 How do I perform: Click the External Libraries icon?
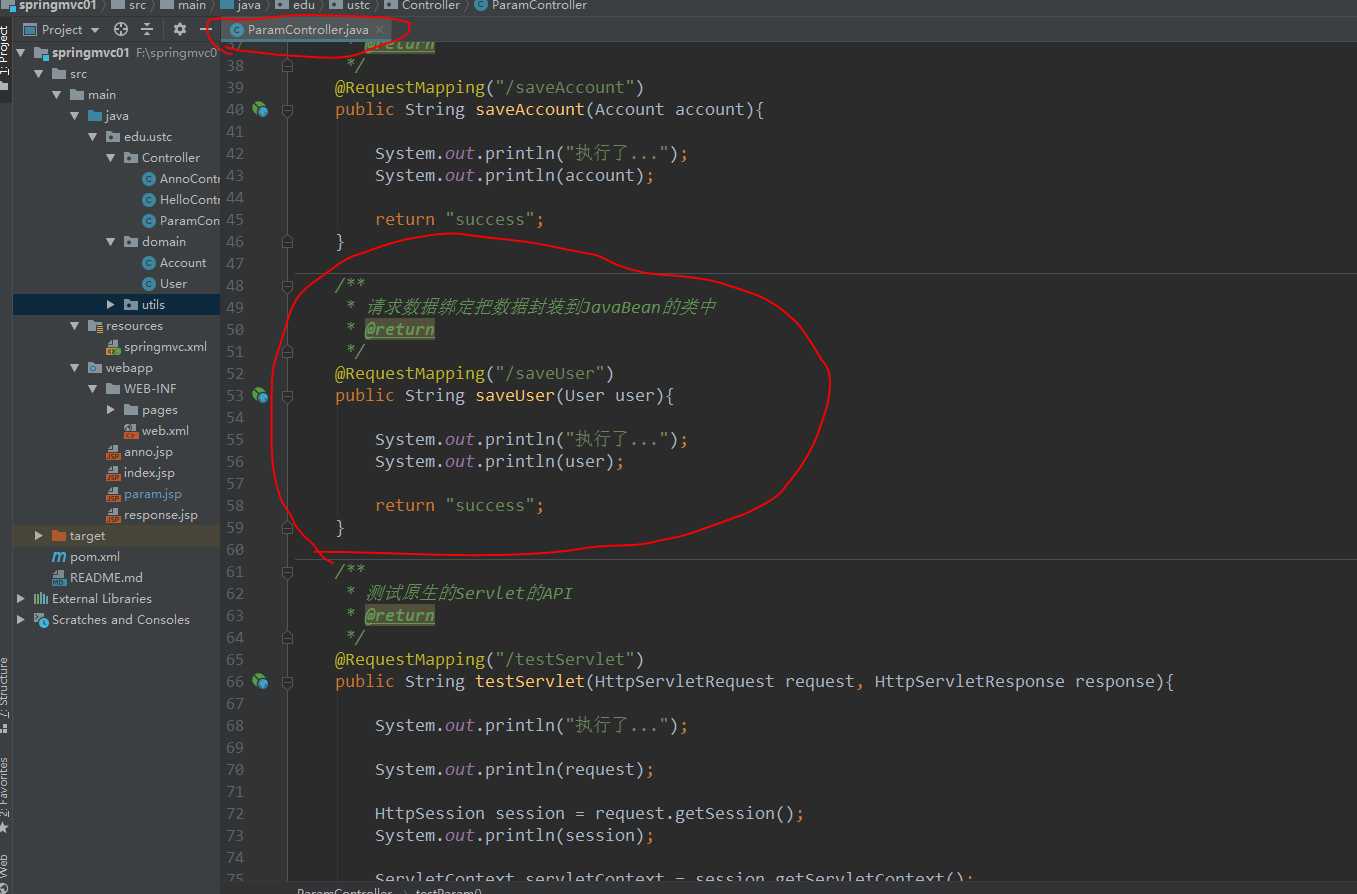[41, 599]
